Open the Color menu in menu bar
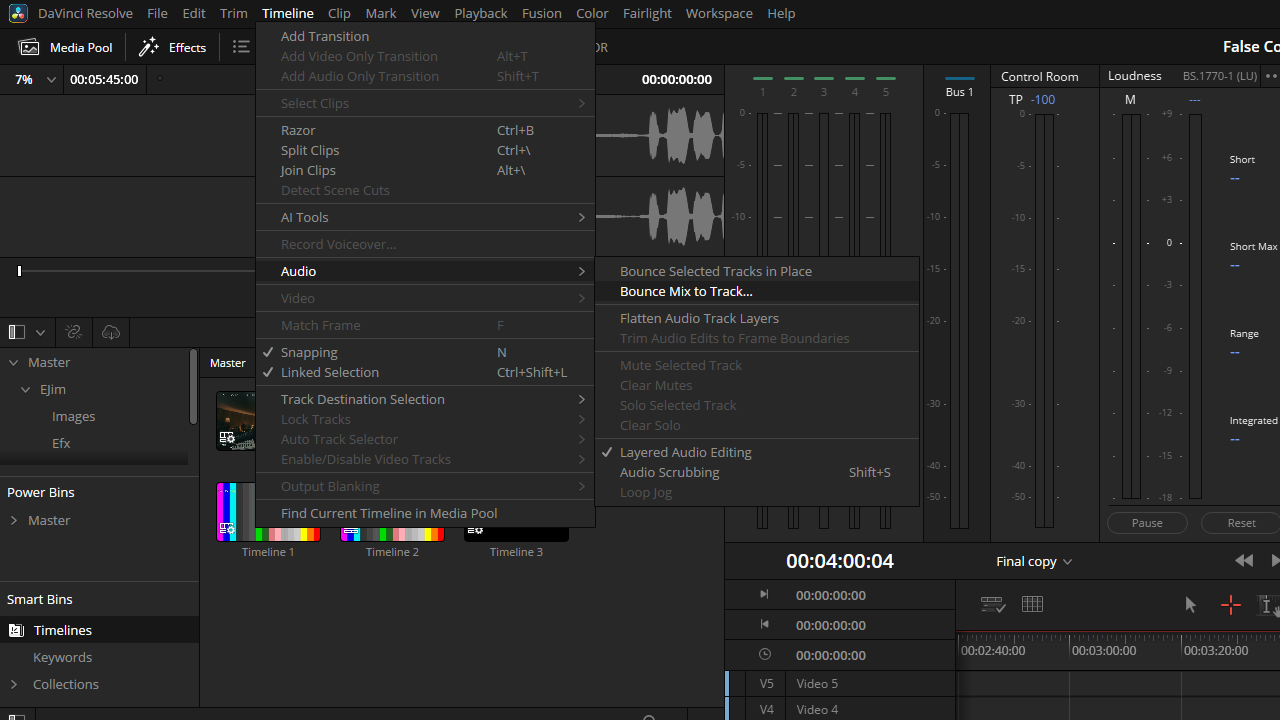Screen dimensions: 1280x720 pos(592,13)
